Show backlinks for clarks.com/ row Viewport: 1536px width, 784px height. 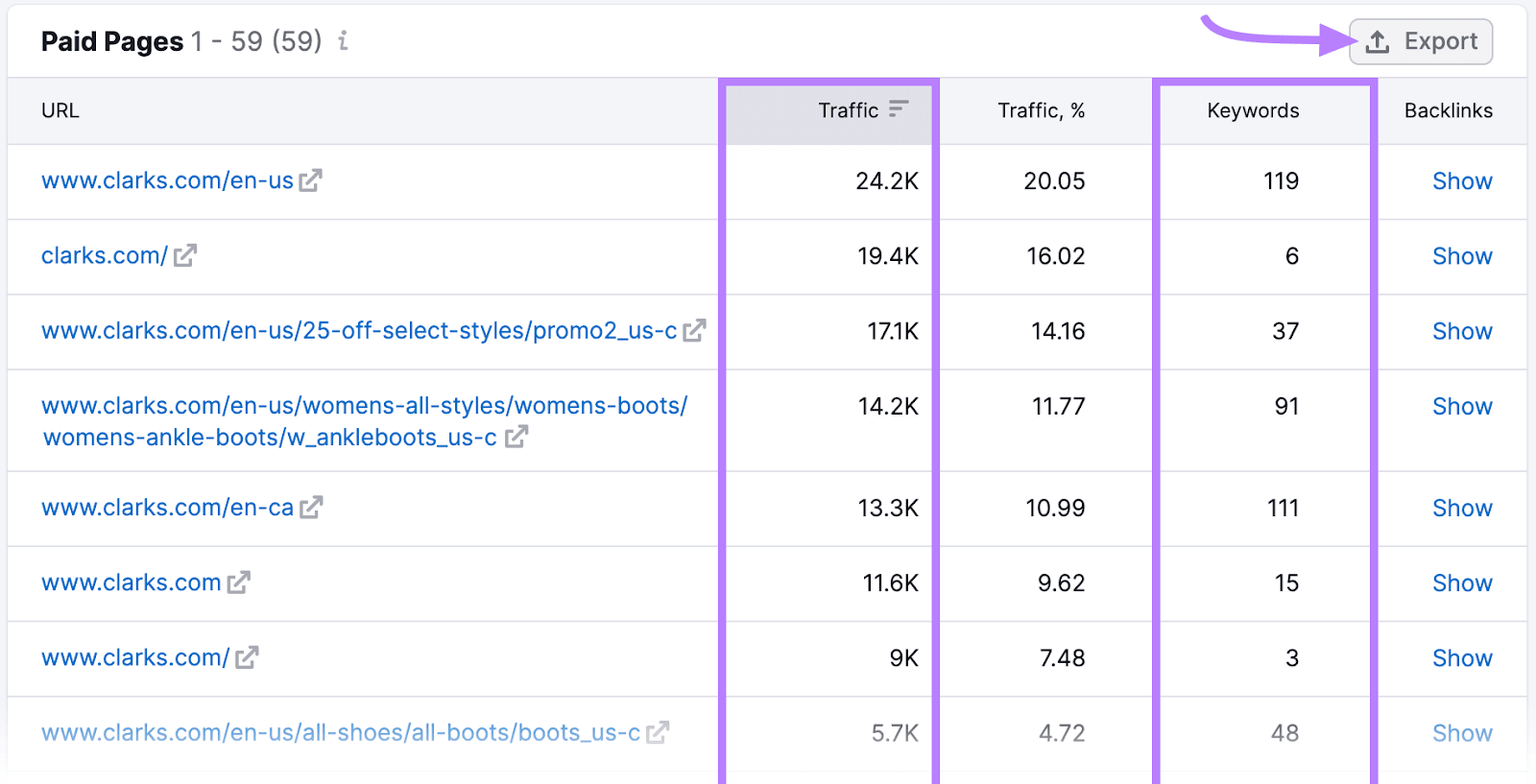(x=1461, y=256)
